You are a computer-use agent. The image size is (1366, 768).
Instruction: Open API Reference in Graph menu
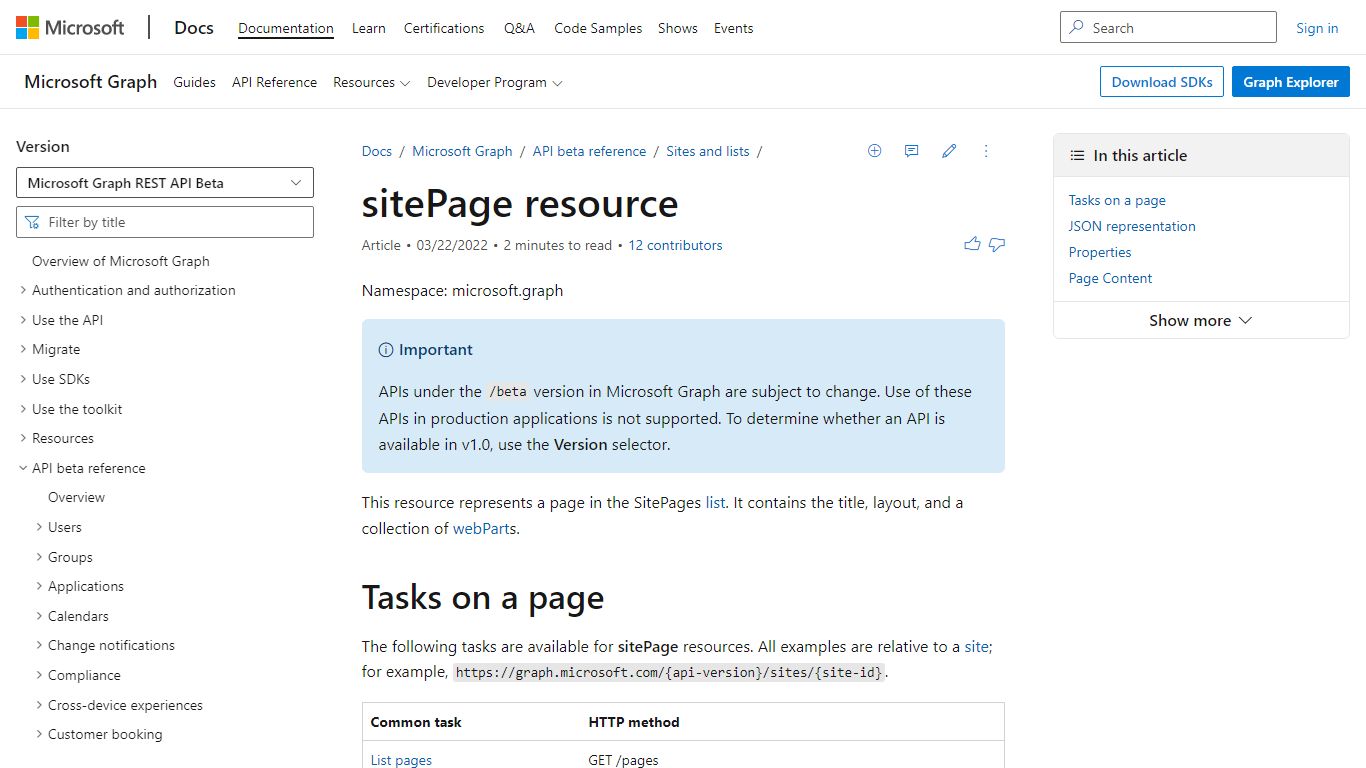tap(274, 82)
